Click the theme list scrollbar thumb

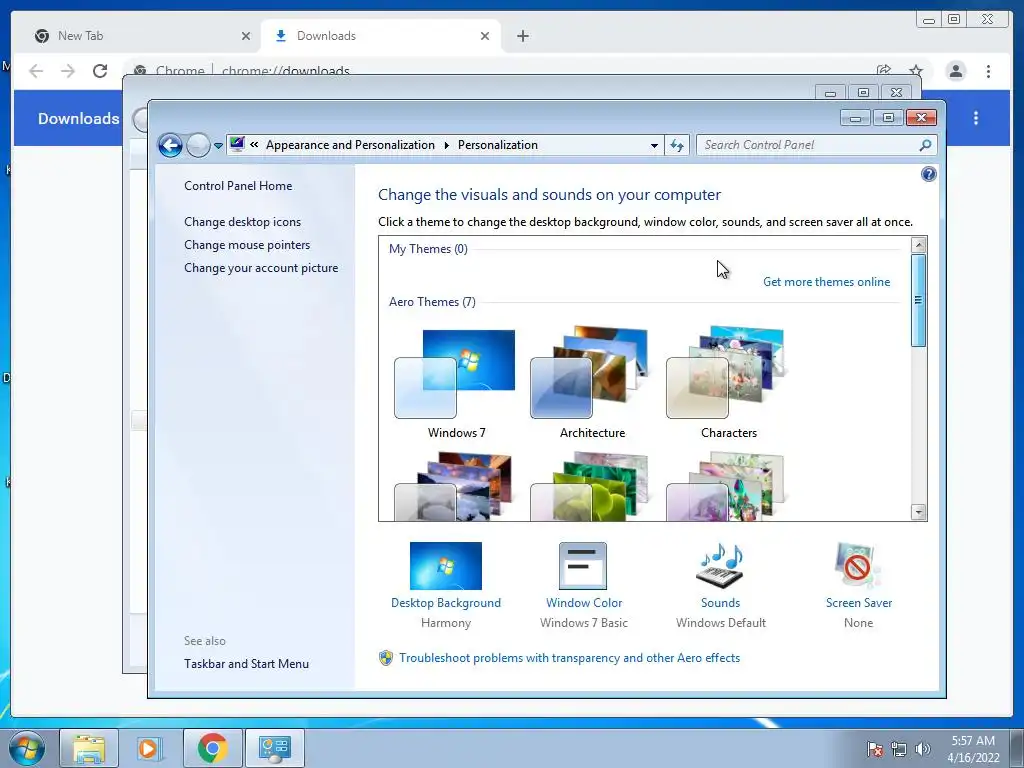918,300
